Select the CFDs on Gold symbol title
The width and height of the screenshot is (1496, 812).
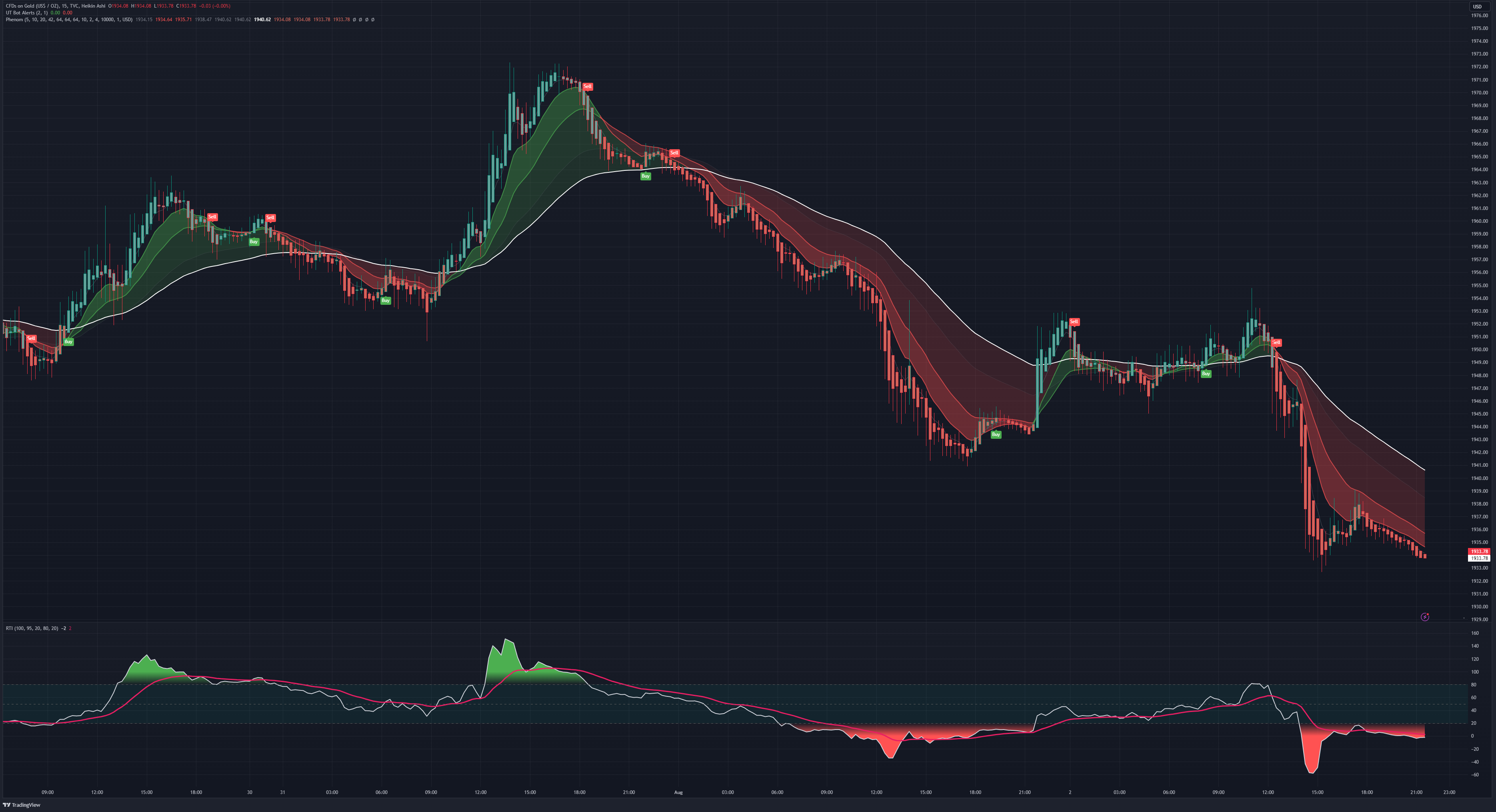point(55,6)
